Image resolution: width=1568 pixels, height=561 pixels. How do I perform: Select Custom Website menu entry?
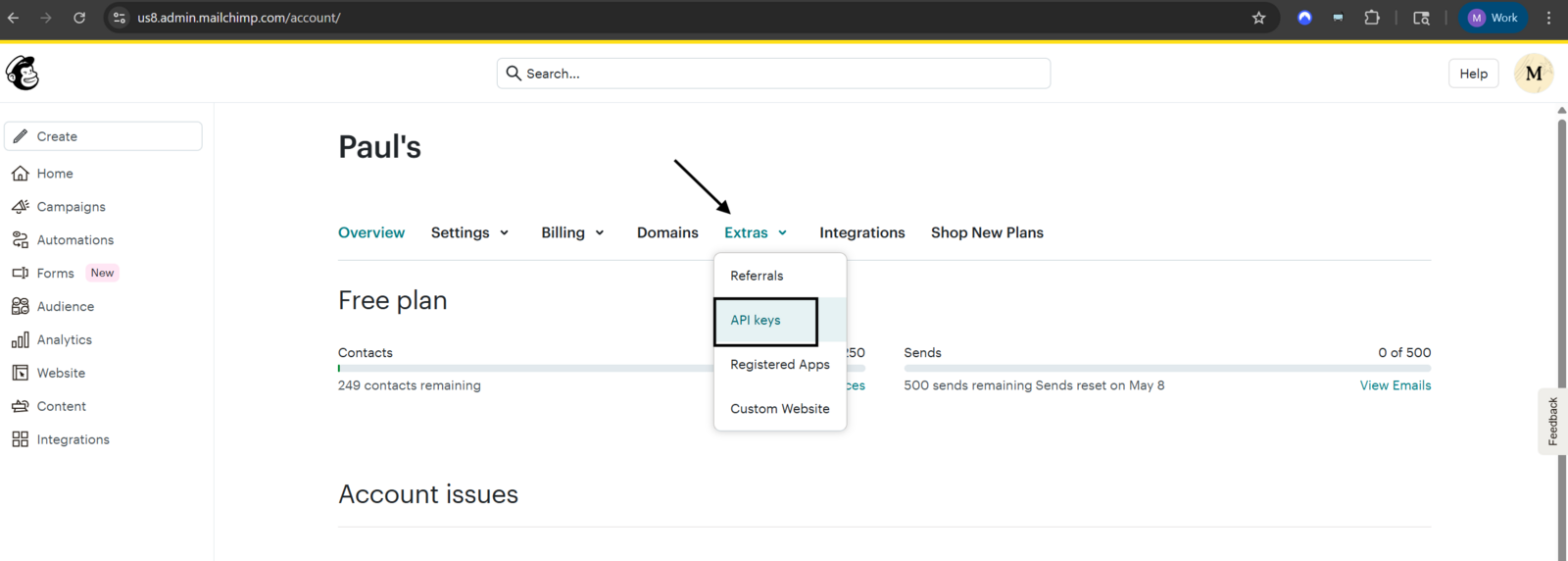(x=780, y=409)
